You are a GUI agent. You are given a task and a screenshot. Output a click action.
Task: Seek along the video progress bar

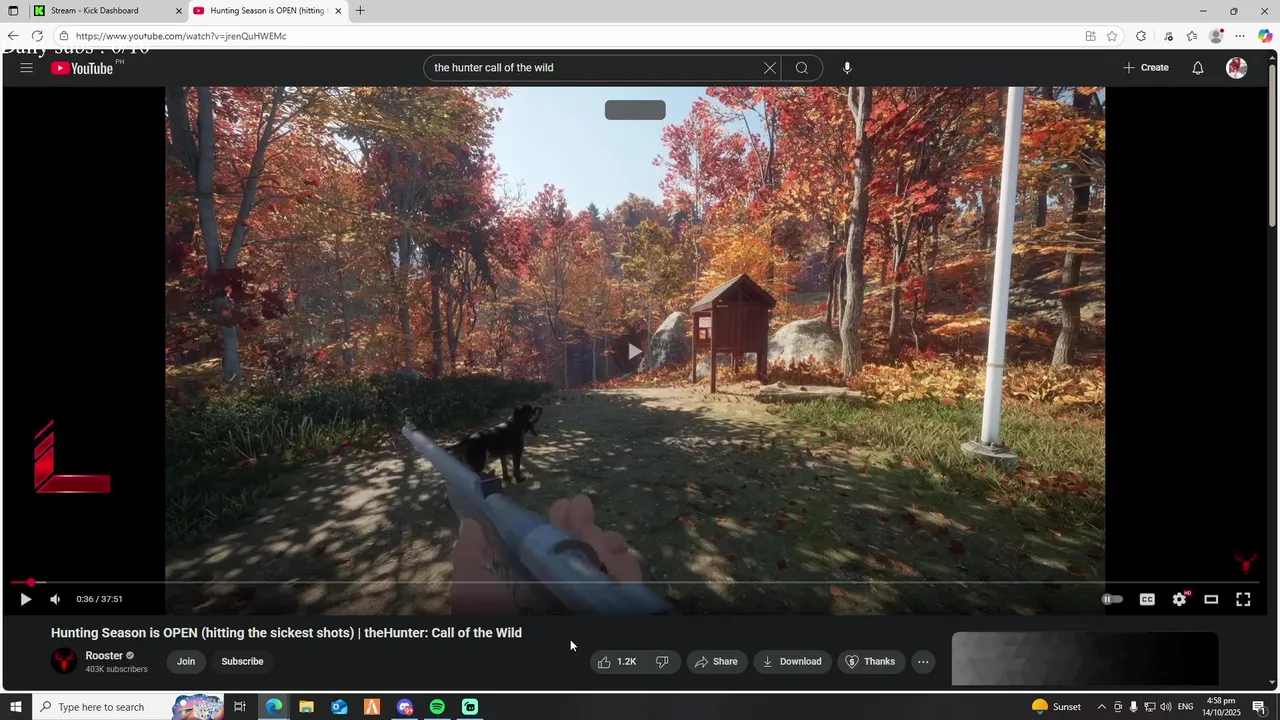click(635, 582)
